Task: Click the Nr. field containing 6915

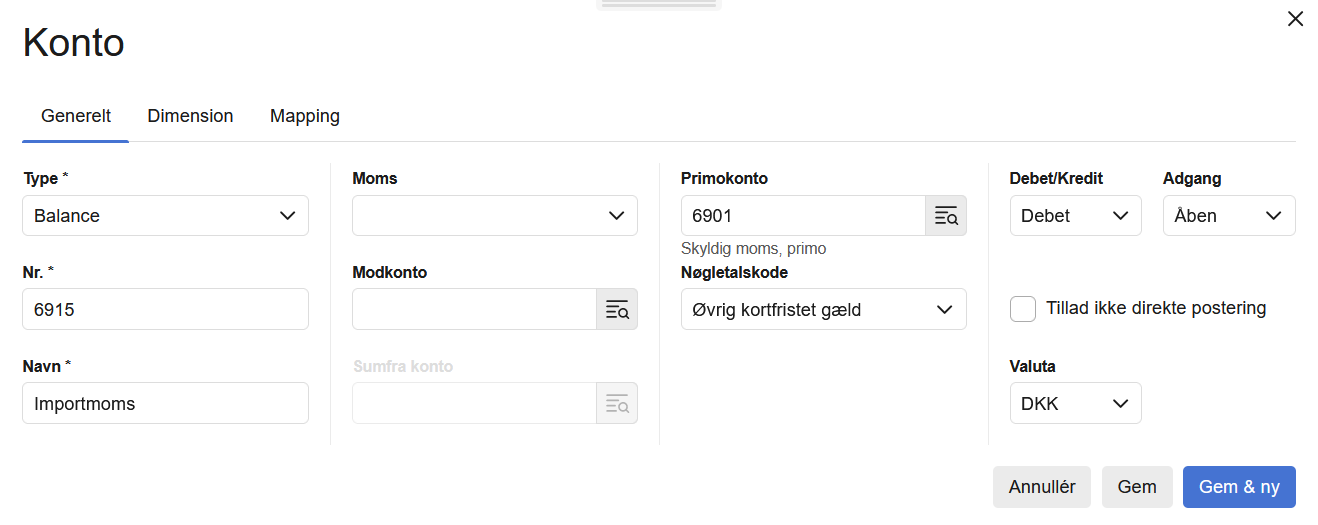Action: 165,310
